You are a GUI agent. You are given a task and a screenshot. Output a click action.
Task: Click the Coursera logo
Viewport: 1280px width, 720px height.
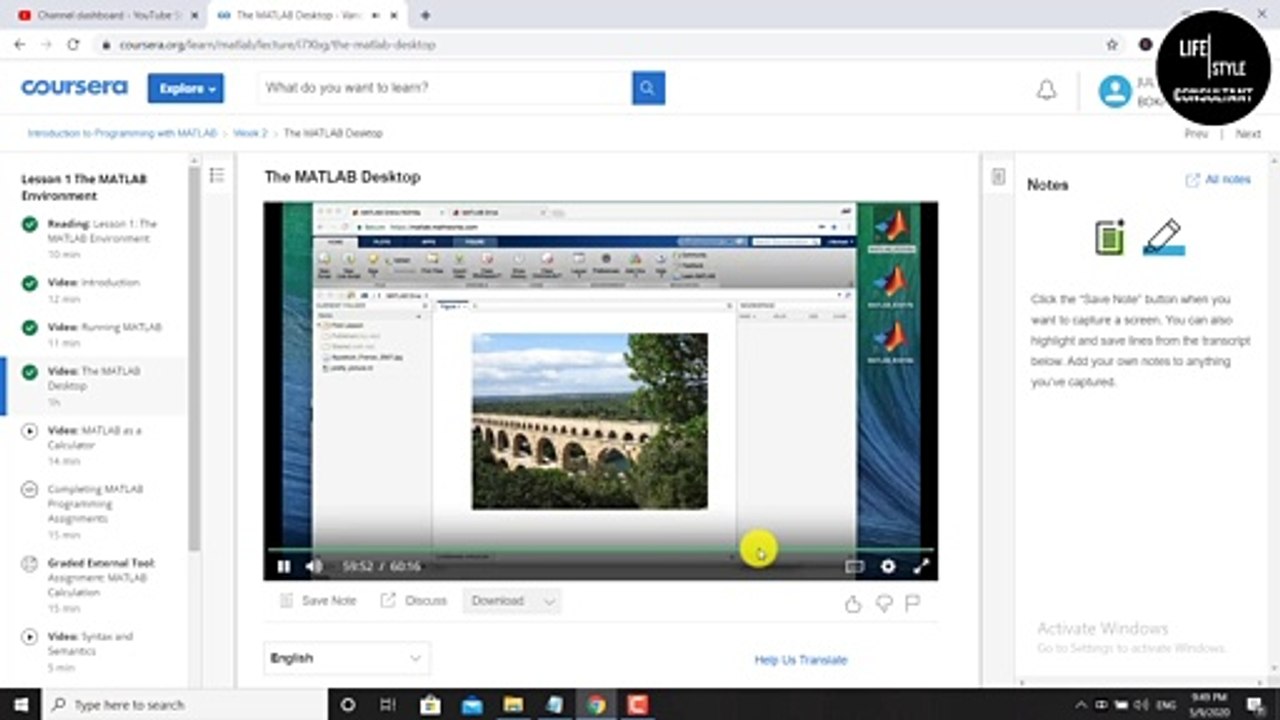coord(74,88)
